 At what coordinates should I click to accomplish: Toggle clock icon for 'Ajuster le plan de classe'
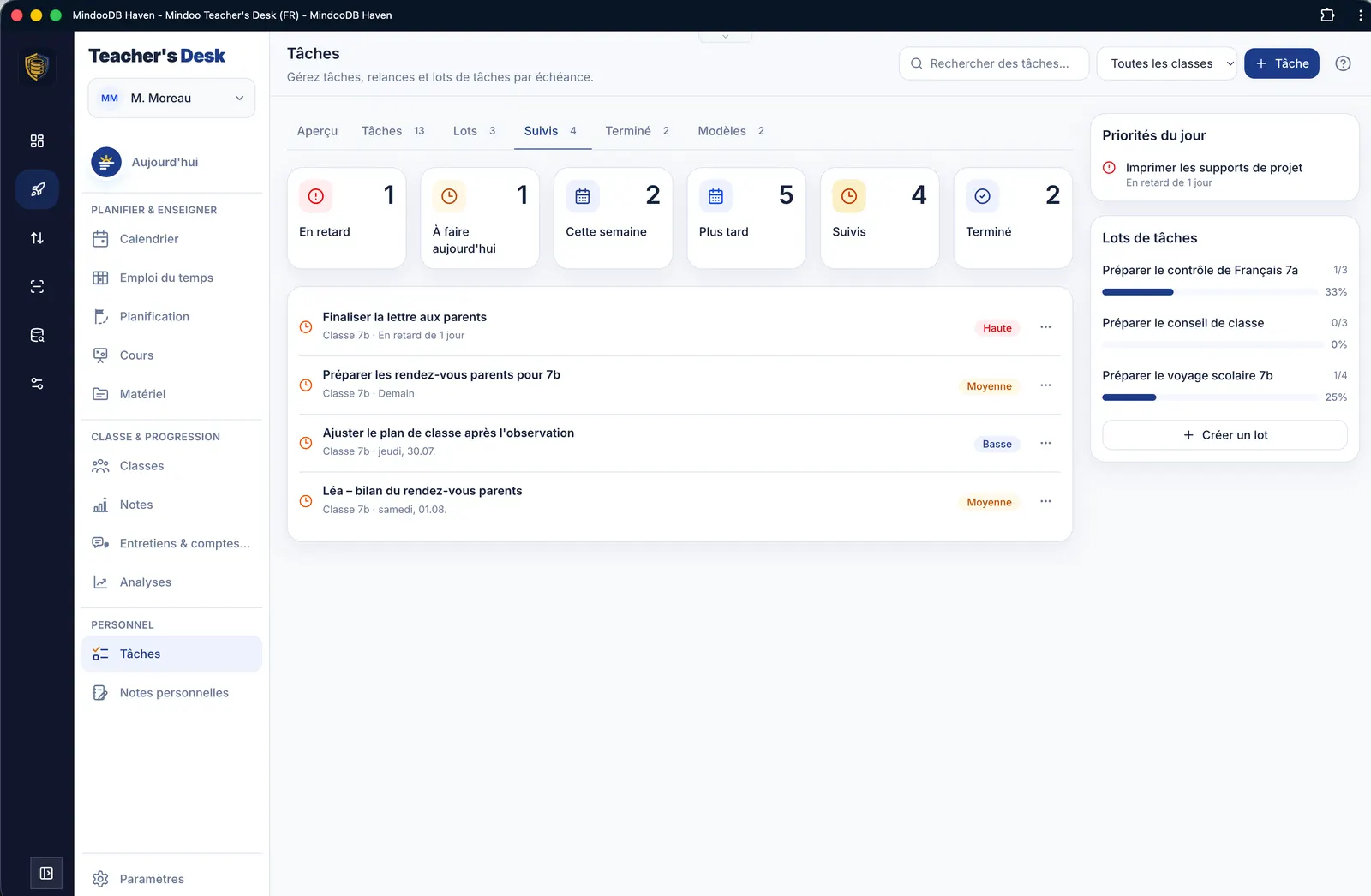[x=305, y=442]
